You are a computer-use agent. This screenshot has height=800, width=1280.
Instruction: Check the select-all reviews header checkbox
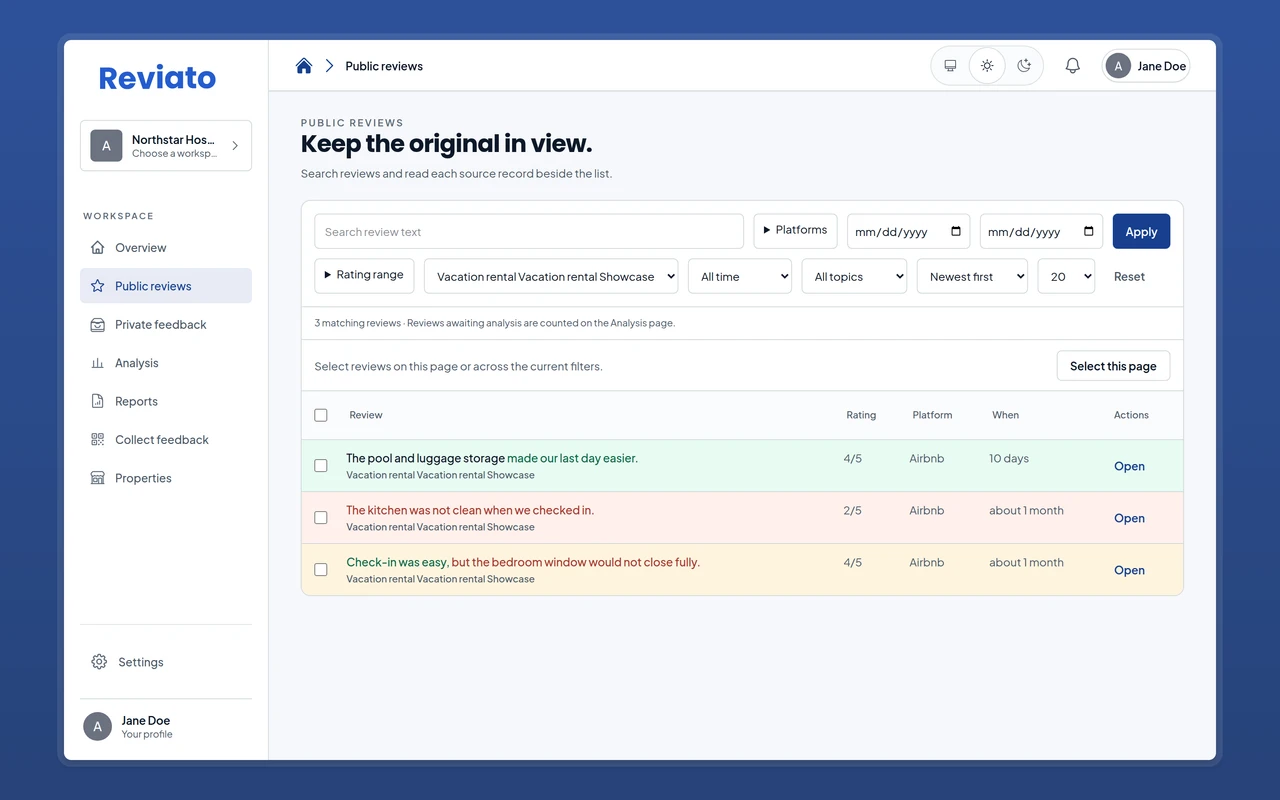[x=321, y=415]
